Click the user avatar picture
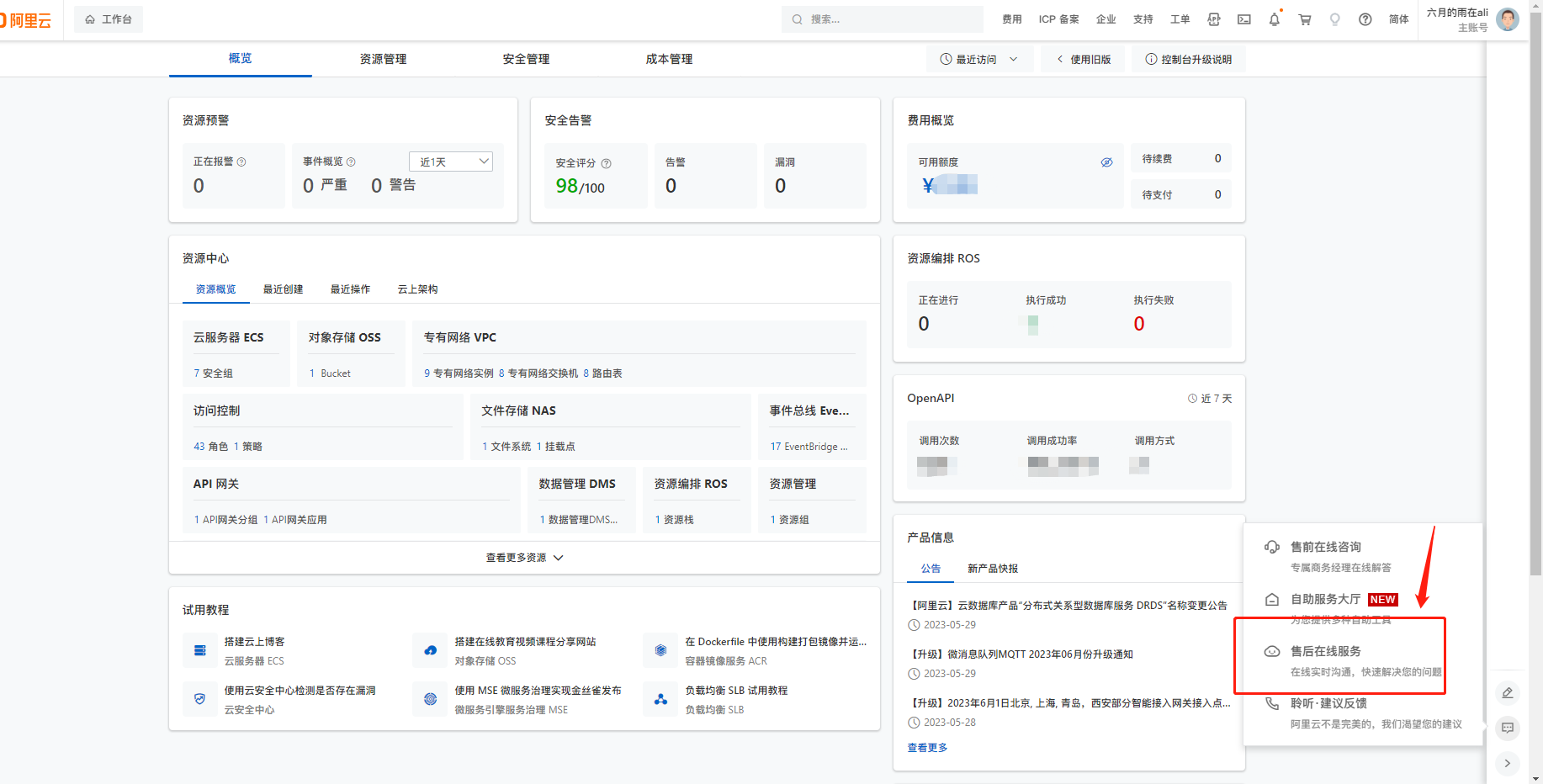The height and width of the screenshot is (784, 1543). (1508, 19)
